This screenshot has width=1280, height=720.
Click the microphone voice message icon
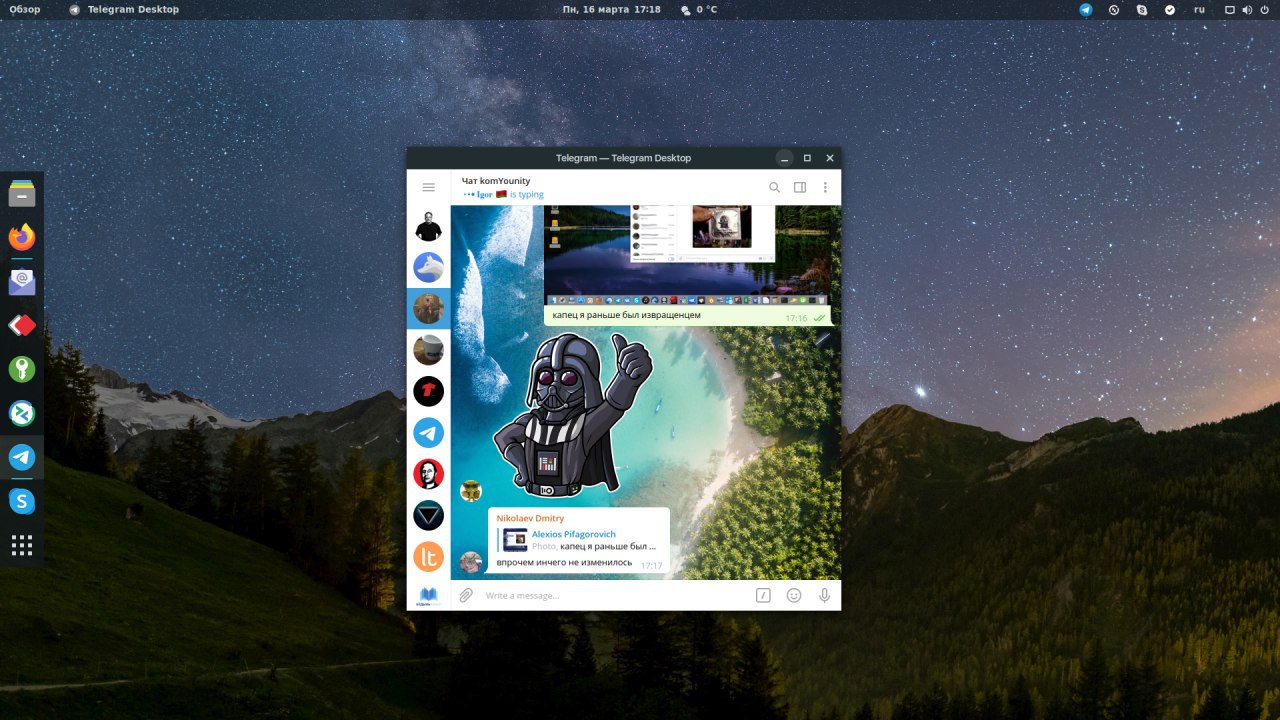(825, 595)
